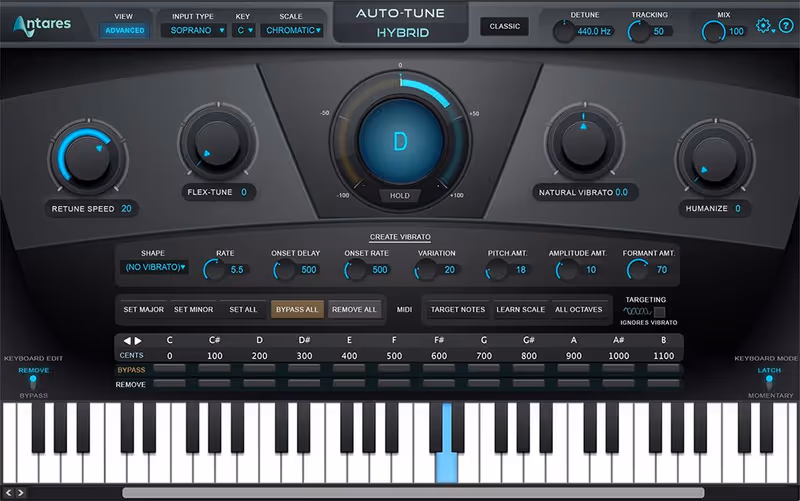Click the Set All button
Image resolution: width=800 pixels, height=501 pixels.
click(243, 309)
